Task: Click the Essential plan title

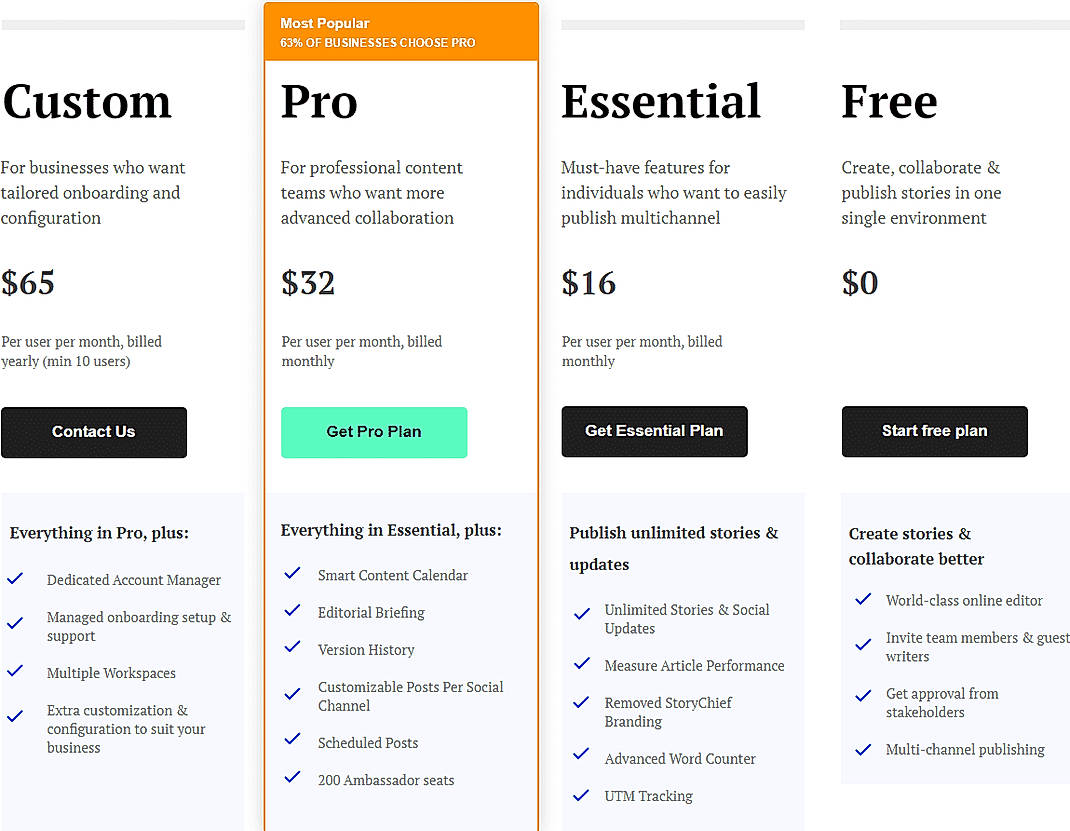Action: point(661,102)
